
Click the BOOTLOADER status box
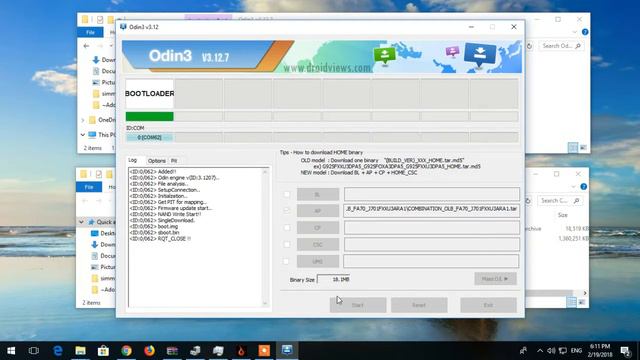pos(149,93)
